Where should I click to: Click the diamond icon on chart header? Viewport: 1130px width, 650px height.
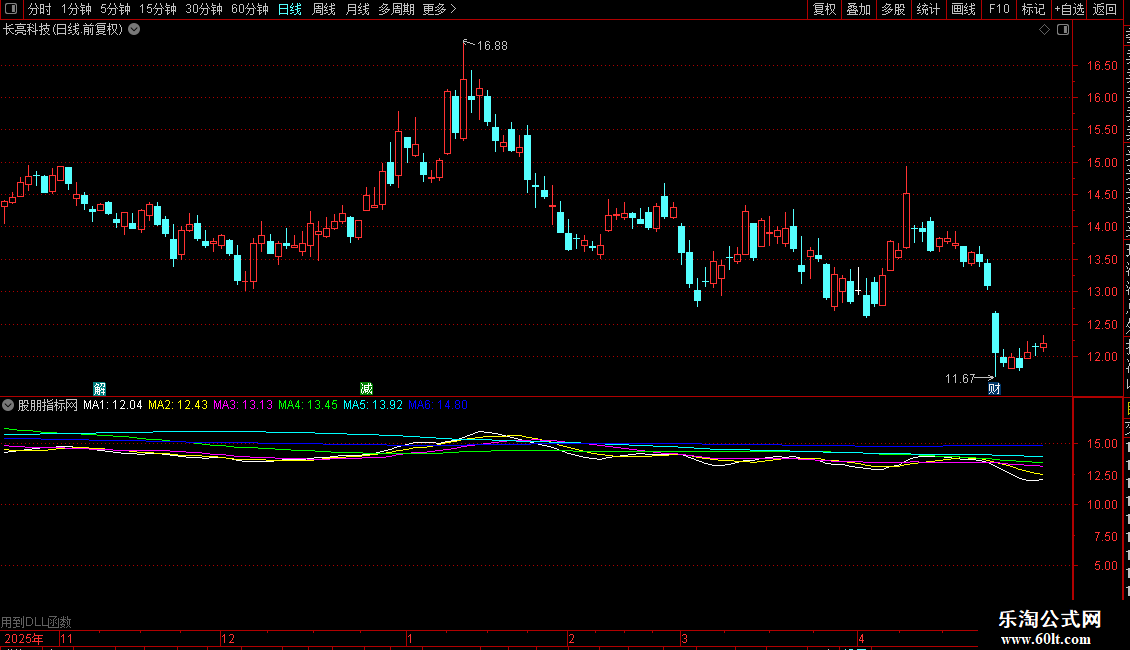(1044, 30)
